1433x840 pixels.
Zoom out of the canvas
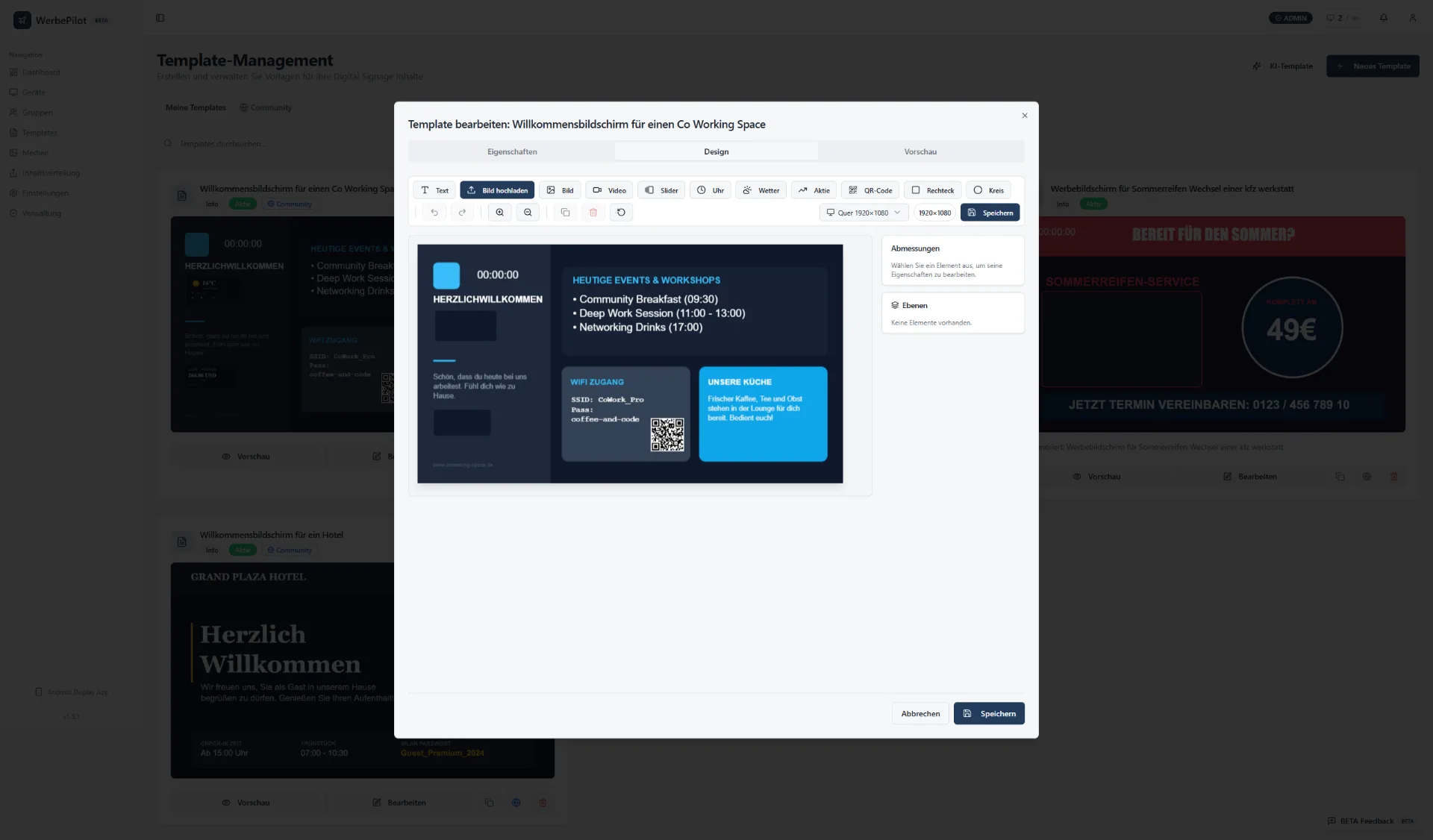tap(528, 213)
